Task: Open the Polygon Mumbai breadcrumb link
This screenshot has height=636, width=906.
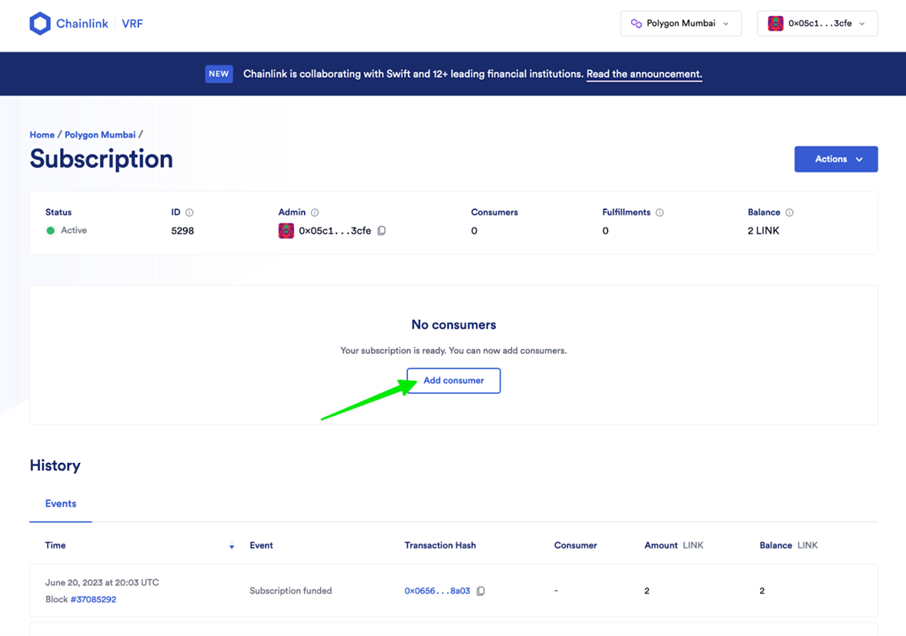Action: click(x=100, y=135)
